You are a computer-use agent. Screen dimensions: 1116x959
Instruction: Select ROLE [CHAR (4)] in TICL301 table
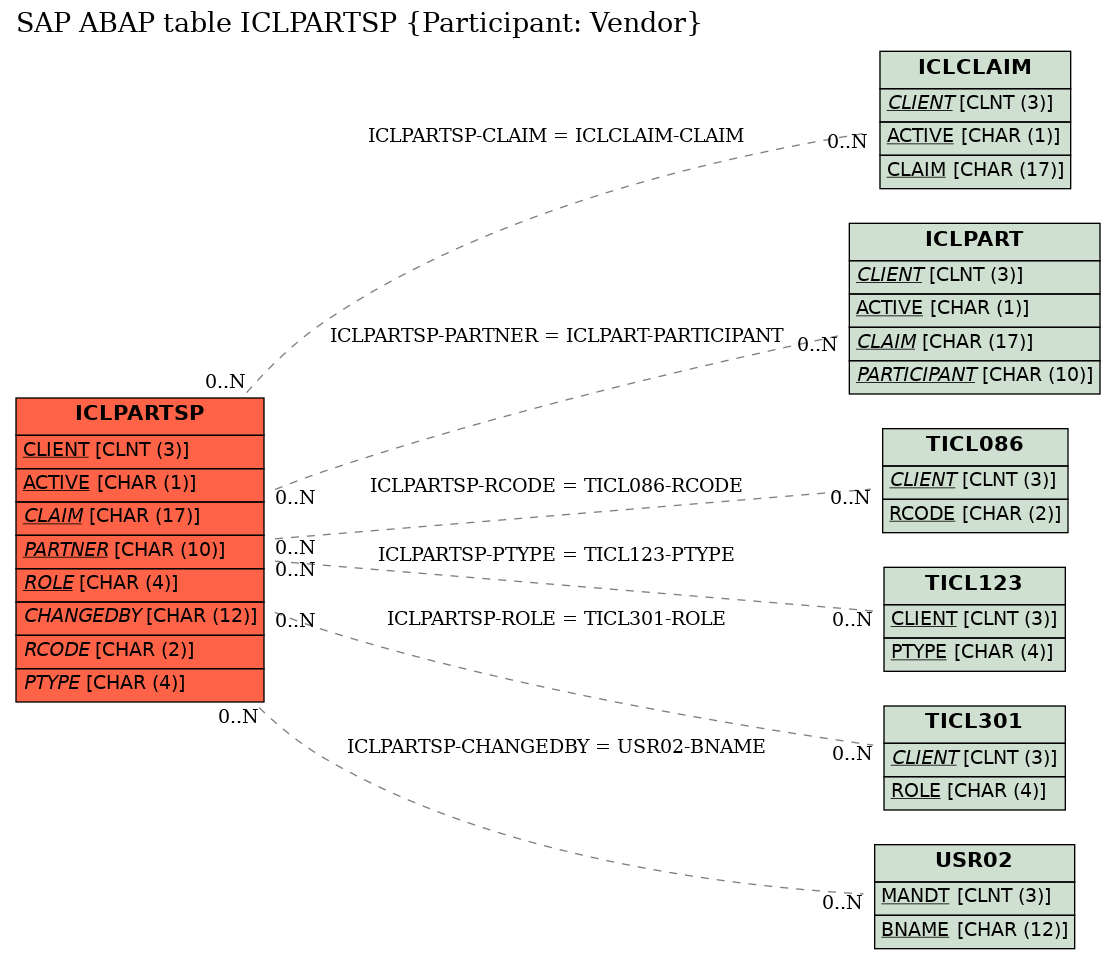(974, 792)
